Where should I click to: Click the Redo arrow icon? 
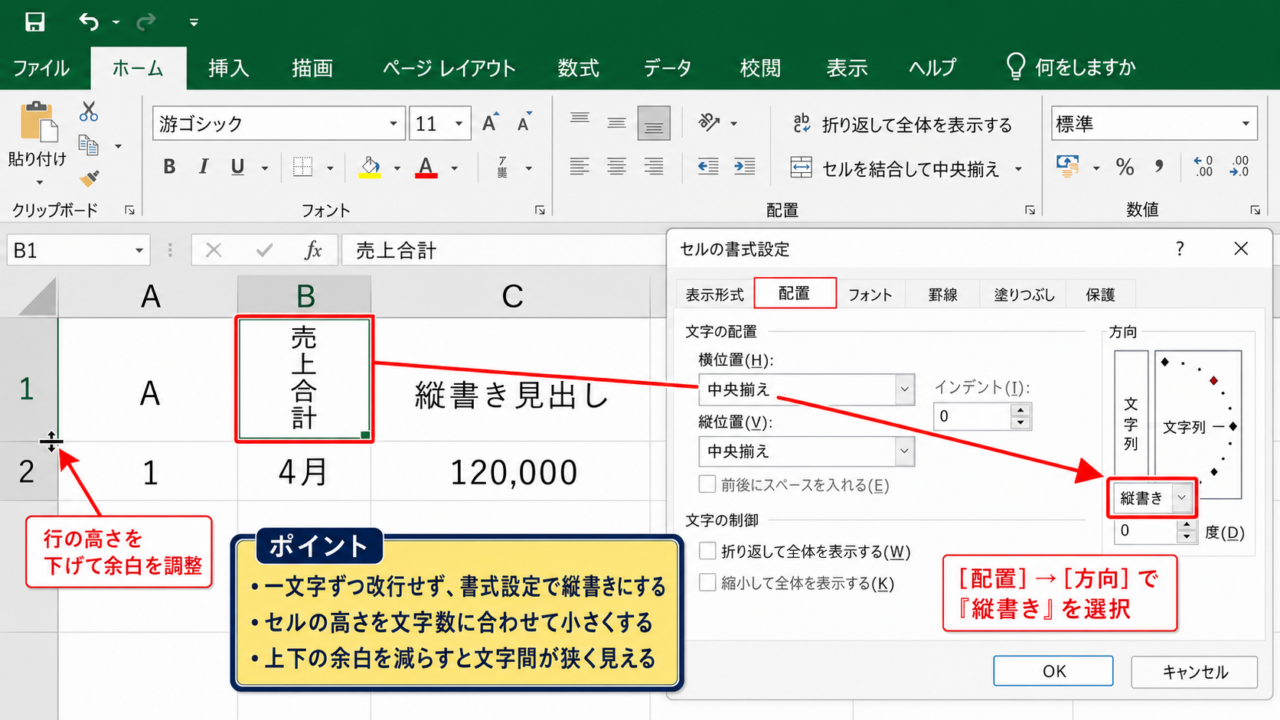[146, 21]
